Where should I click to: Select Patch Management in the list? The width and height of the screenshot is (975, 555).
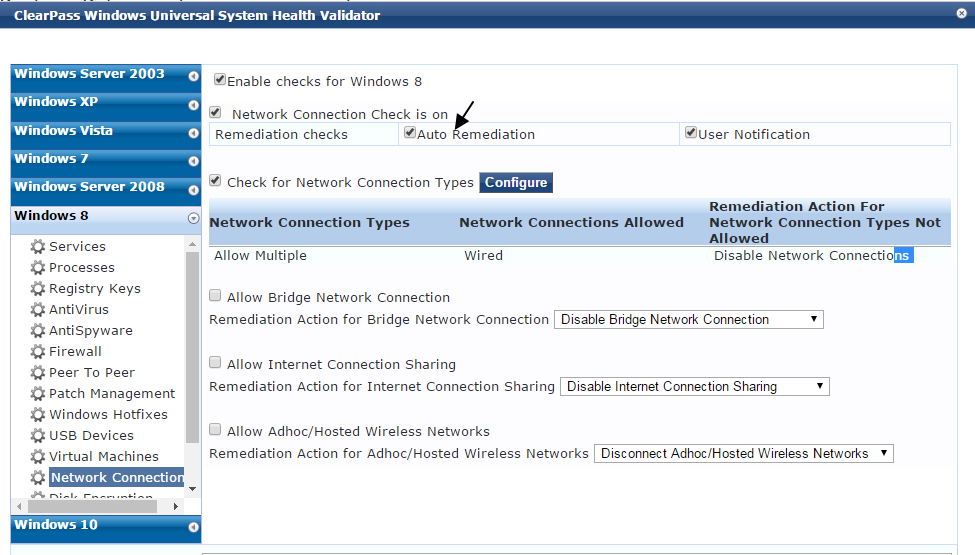coord(112,393)
